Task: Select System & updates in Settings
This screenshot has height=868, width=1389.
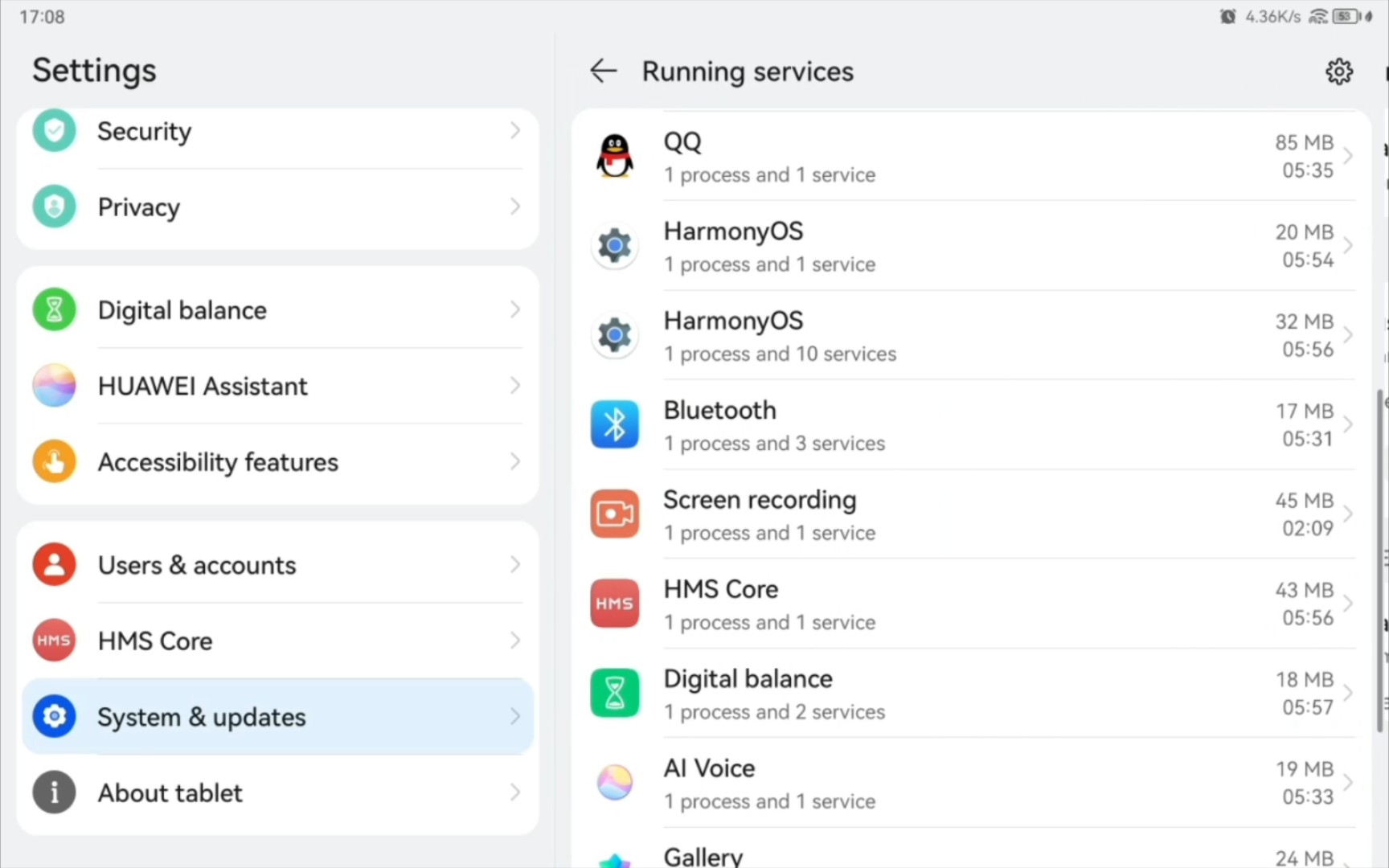Action: point(277,716)
